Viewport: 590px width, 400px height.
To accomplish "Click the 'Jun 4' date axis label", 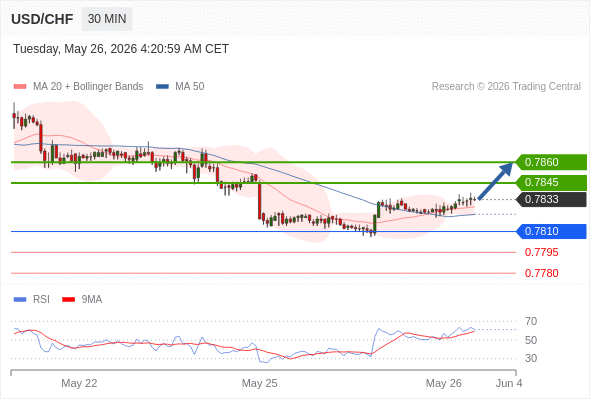I will (x=509, y=383).
